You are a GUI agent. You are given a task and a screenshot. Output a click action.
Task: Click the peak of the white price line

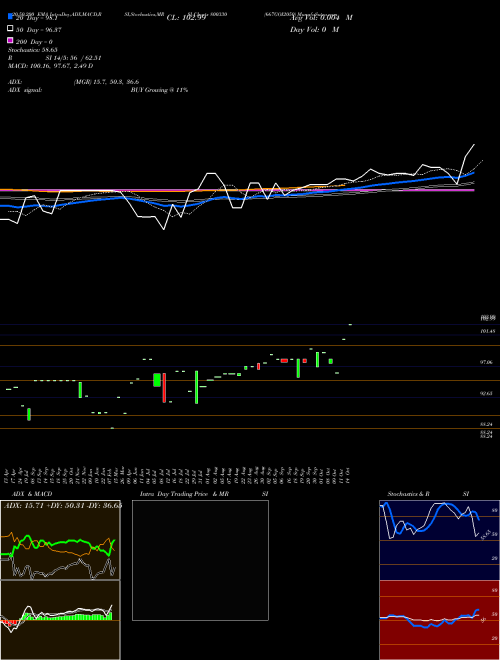[x=474, y=145]
